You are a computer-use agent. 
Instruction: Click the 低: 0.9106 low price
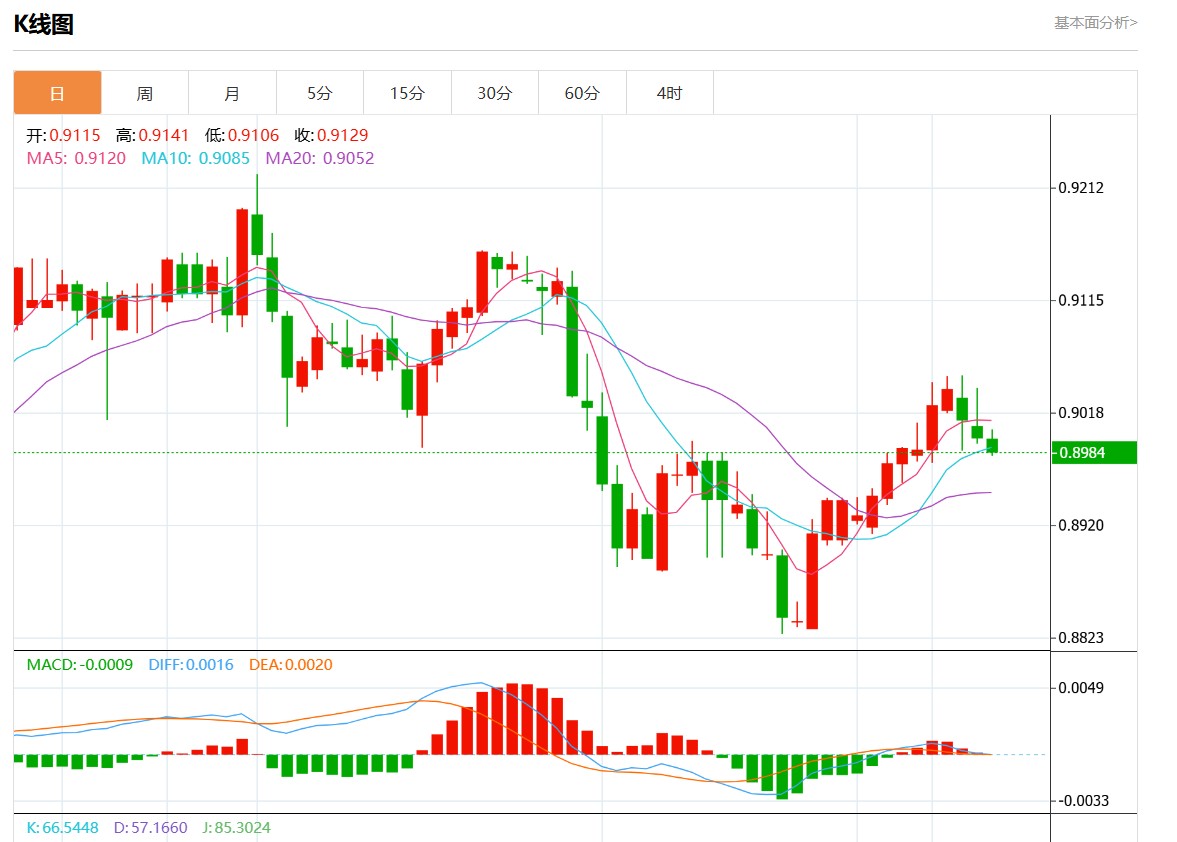(242, 136)
